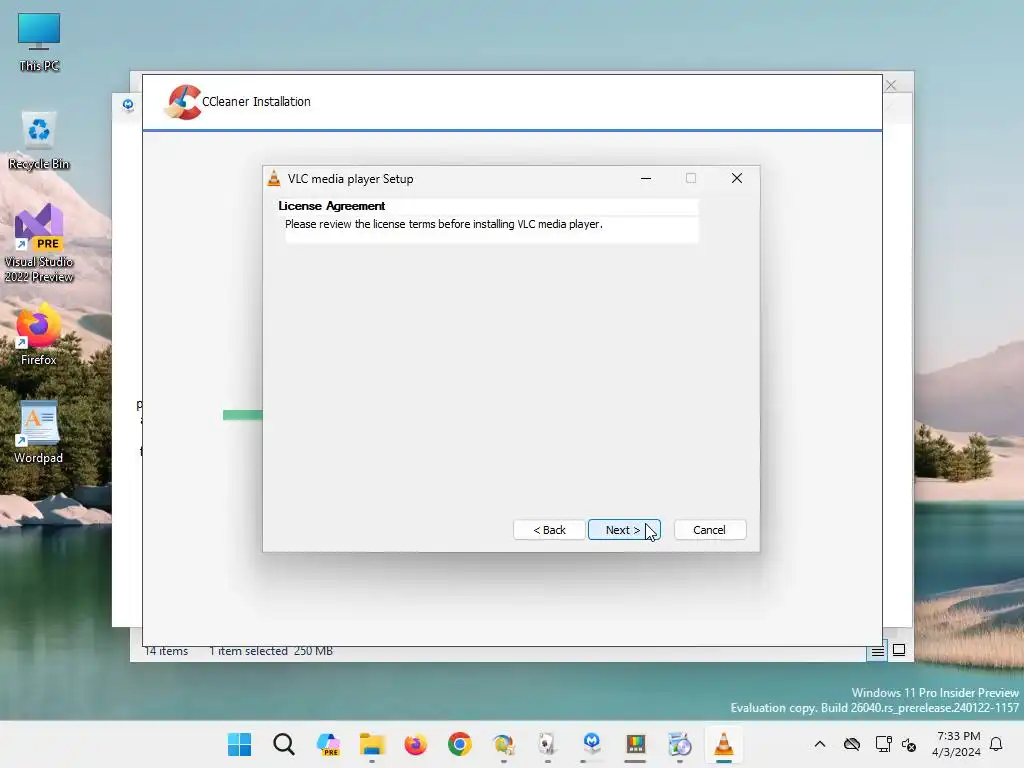1024x768 pixels.
Task: Open the Windows Start menu
Action: [x=240, y=744]
